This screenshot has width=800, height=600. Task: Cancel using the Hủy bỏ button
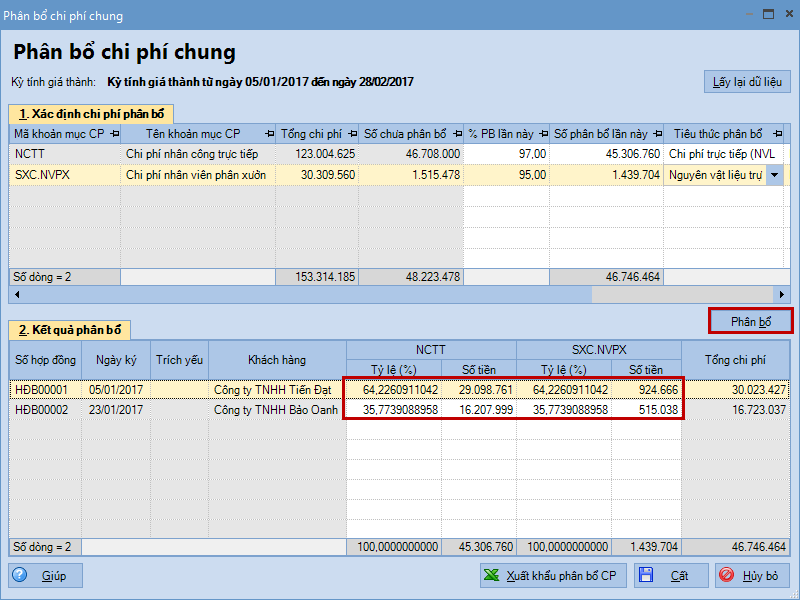pos(753,575)
